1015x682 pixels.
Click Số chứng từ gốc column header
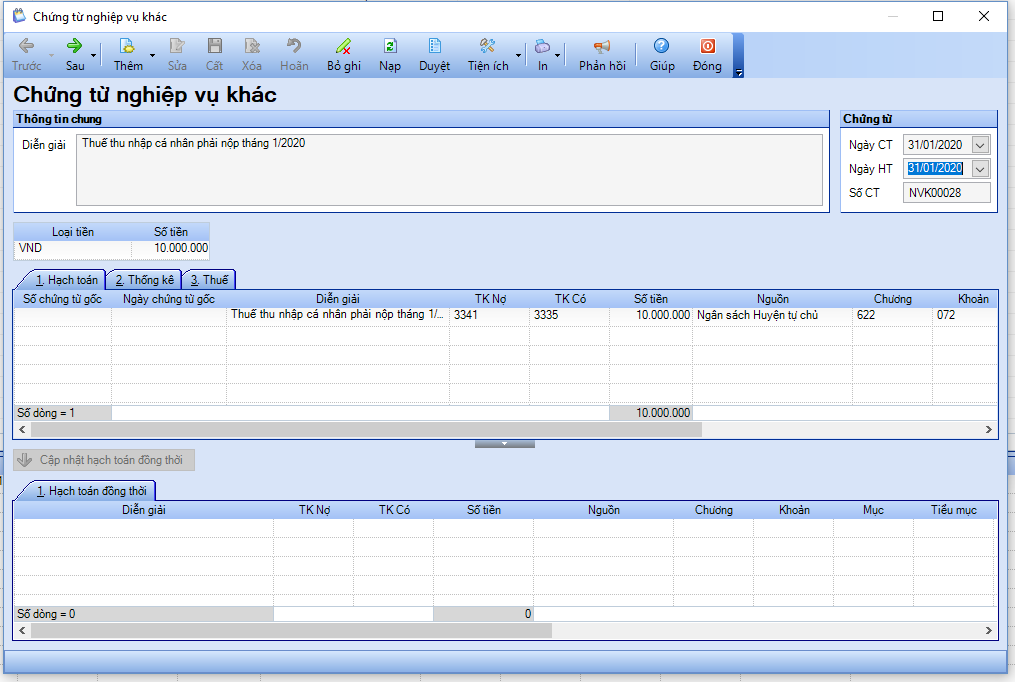click(62, 299)
